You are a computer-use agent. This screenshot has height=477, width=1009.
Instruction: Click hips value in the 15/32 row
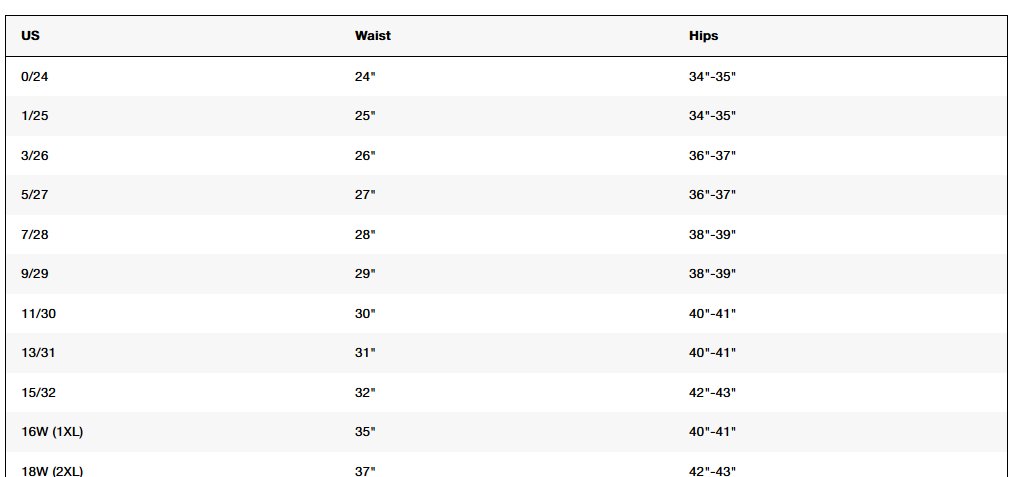pyautogui.click(x=712, y=393)
